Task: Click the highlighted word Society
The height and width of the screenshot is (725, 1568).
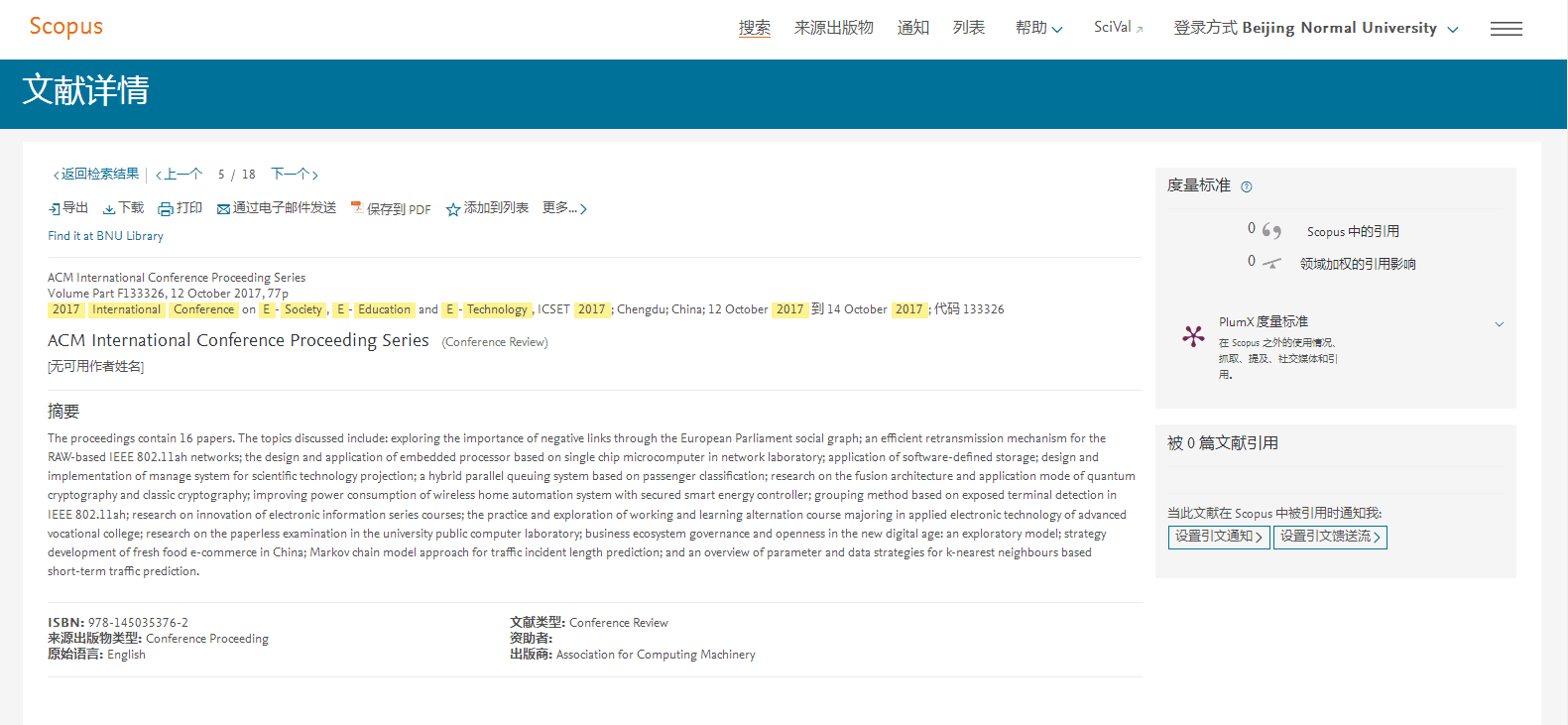Action: pos(302,309)
